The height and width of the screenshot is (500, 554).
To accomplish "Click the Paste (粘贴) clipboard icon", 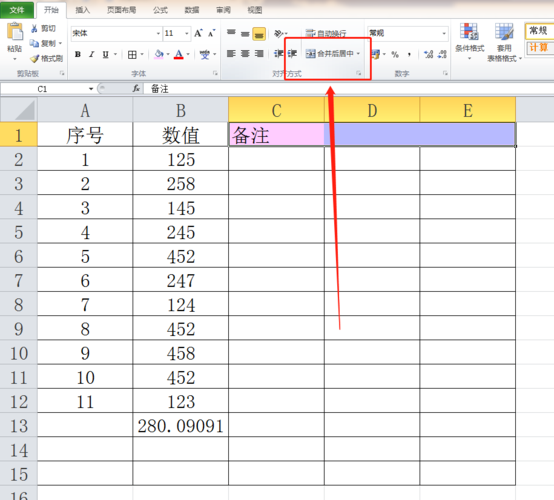I will [15, 31].
